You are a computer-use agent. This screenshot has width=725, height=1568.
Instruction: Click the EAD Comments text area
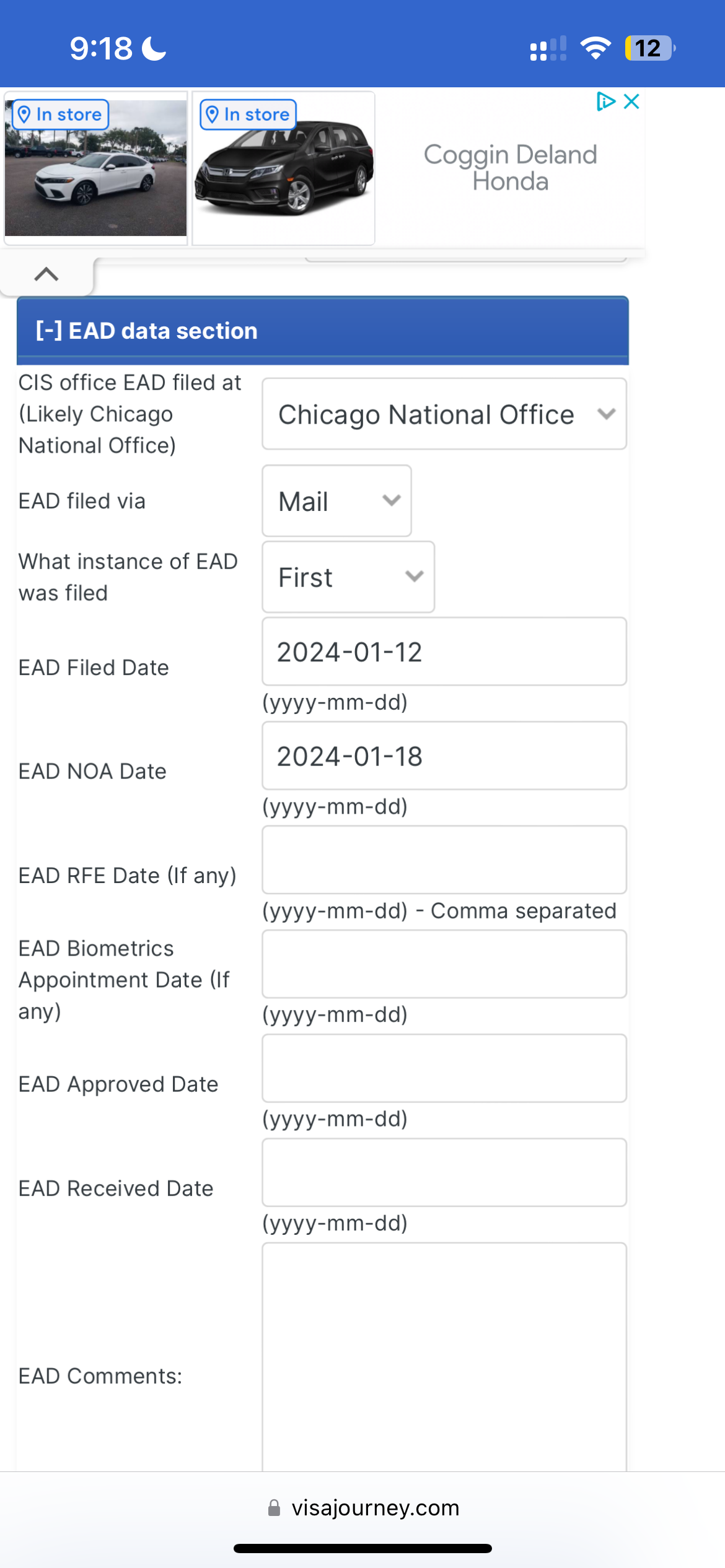click(444, 1357)
